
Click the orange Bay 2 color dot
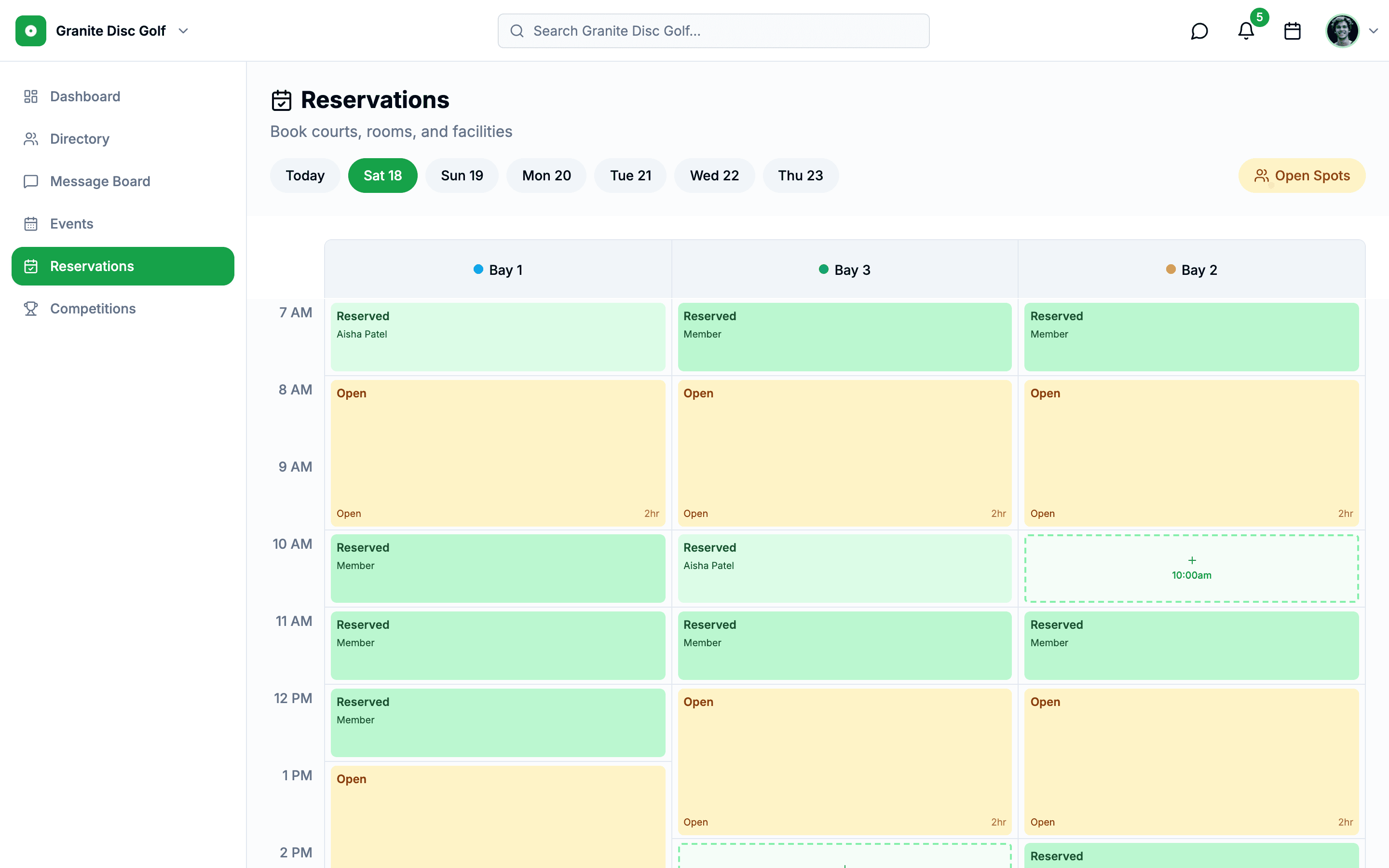pos(1171,269)
